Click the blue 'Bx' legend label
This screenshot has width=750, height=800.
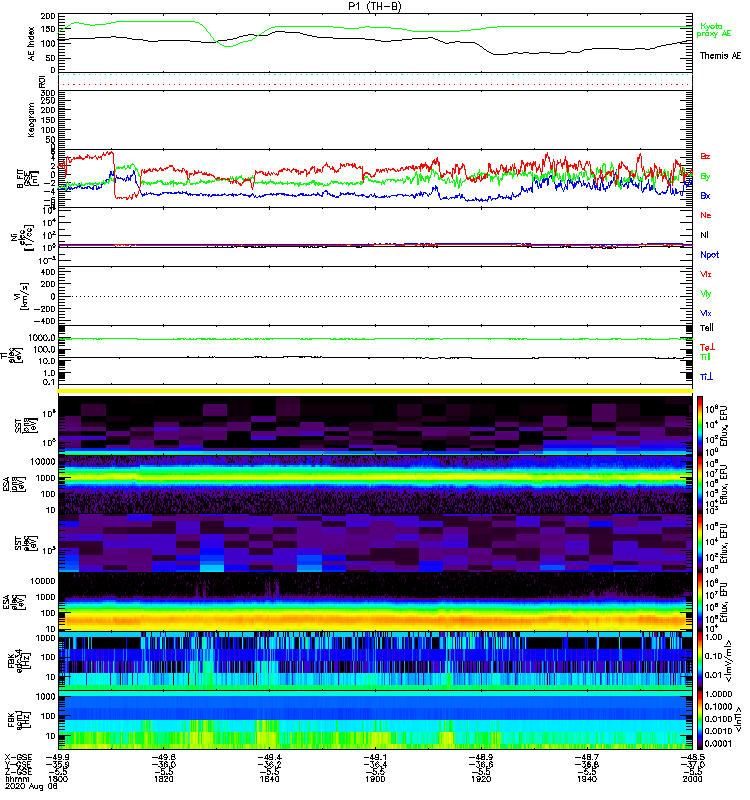click(705, 195)
